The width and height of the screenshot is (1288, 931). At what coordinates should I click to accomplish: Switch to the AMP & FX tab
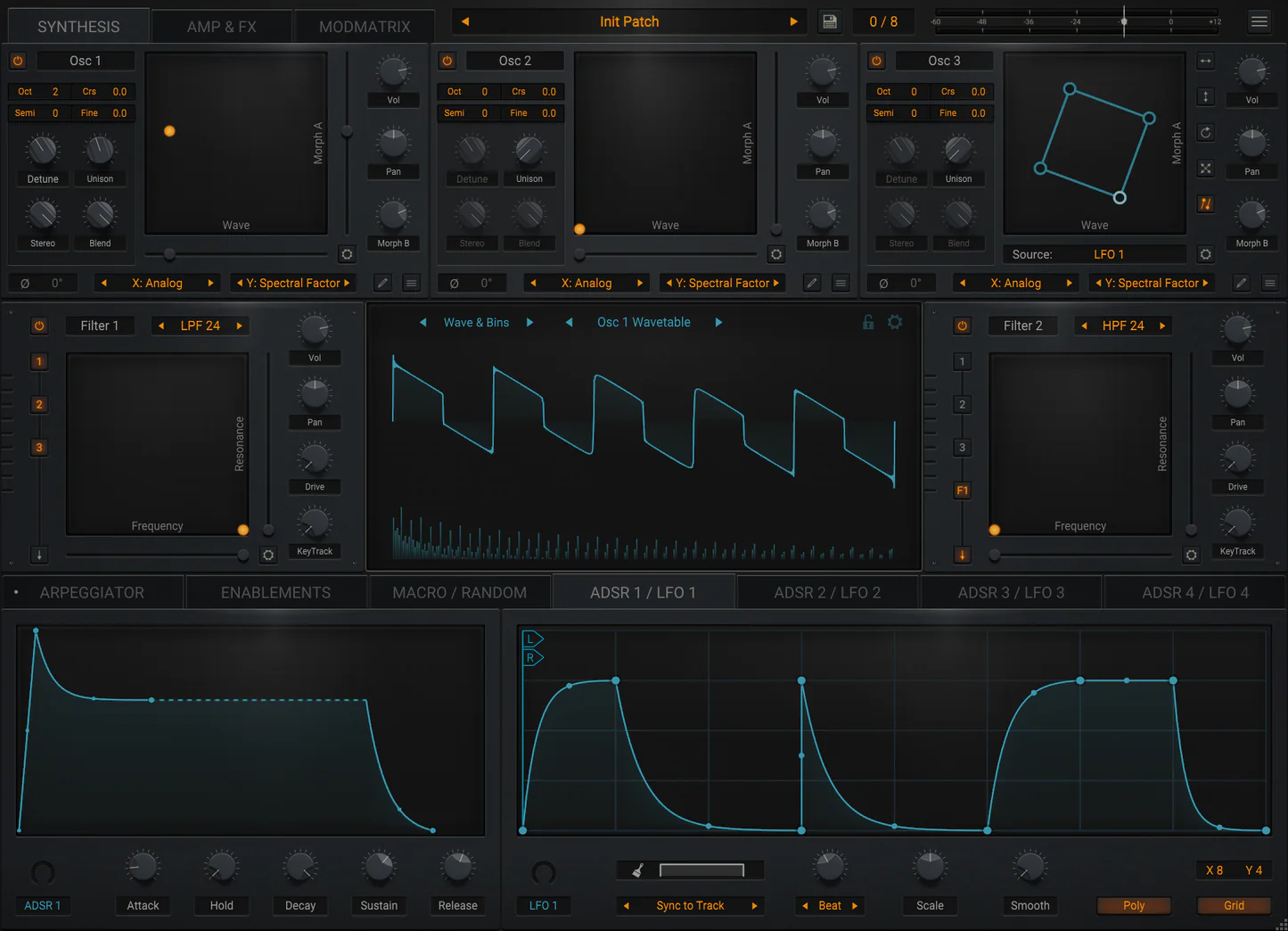222,27
